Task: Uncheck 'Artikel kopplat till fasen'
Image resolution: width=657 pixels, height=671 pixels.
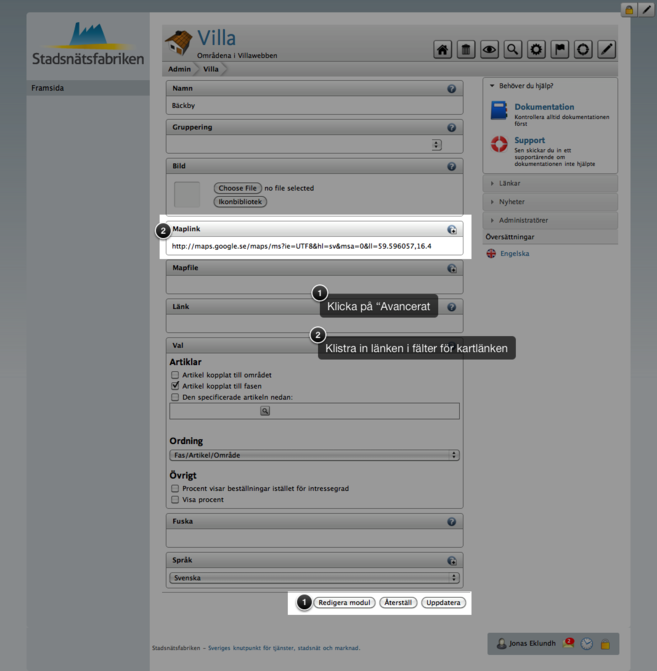Action: [x=175, y=386]
